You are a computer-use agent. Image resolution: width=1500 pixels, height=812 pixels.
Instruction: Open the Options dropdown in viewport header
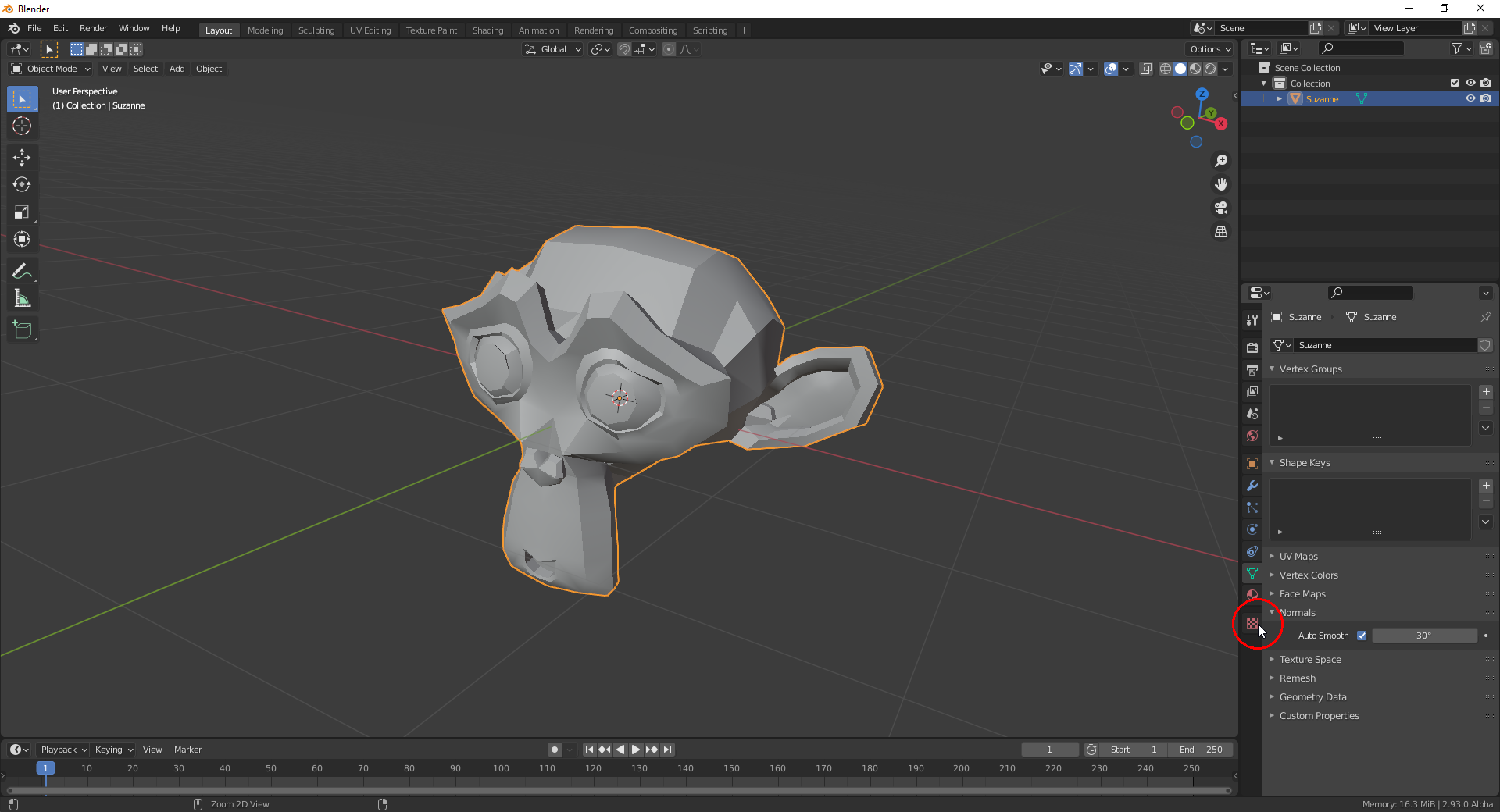click(x=1210, y=49)
